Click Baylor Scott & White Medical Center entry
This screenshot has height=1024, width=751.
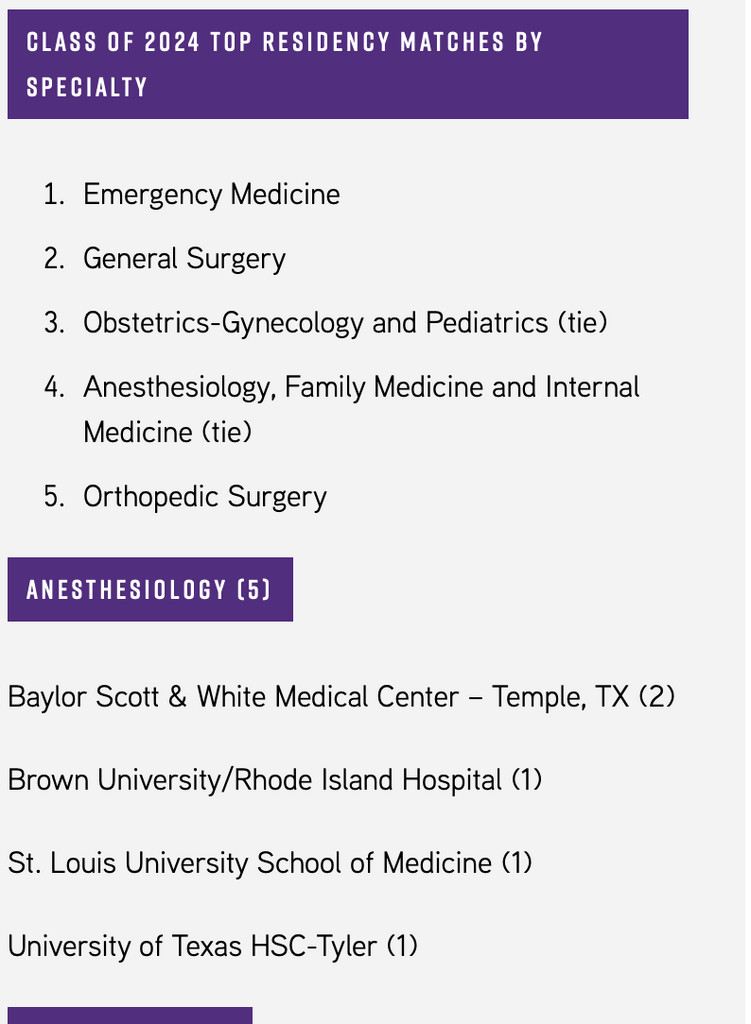coord(341,697)
